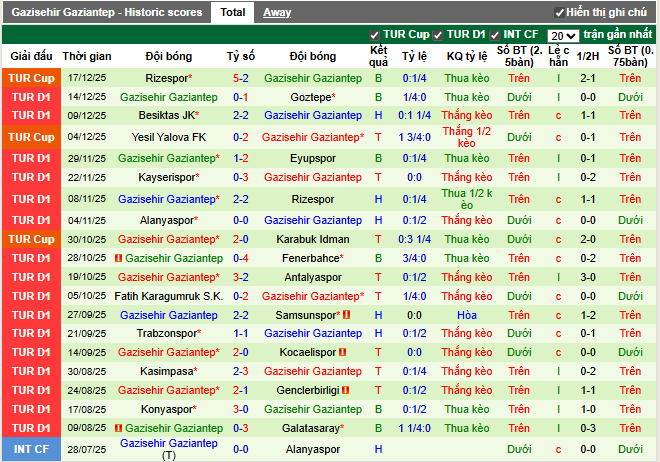Click the 5-2 score vs Rizespor
The image size is (660, 462).
[x=241, y=78]
